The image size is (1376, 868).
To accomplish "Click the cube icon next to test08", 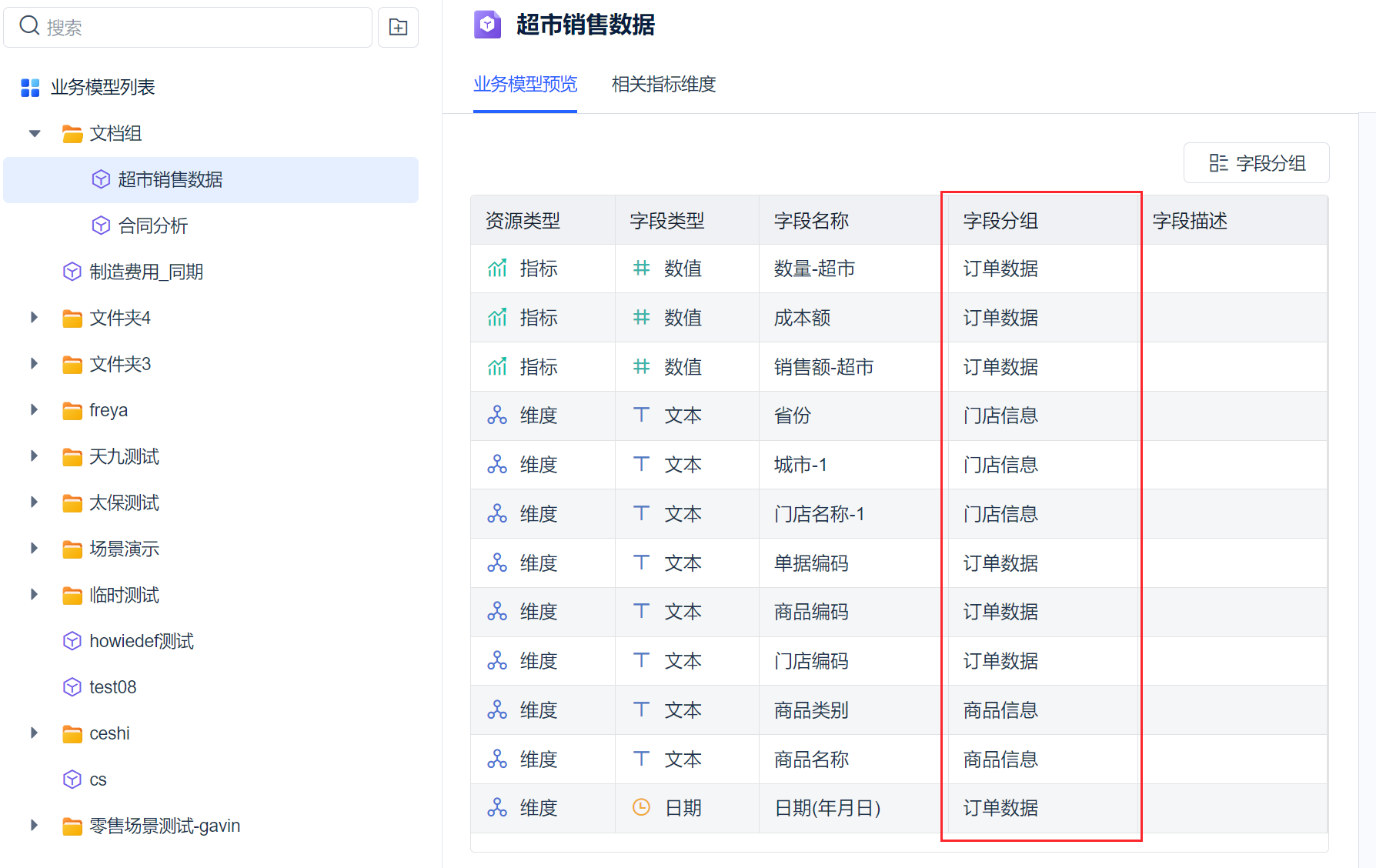I will coord(72,687).
